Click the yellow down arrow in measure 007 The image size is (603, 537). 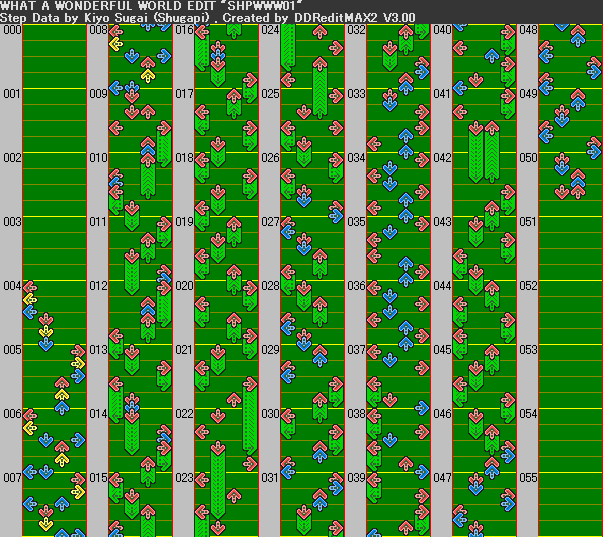pyautogui.click(x=46, y=524)
